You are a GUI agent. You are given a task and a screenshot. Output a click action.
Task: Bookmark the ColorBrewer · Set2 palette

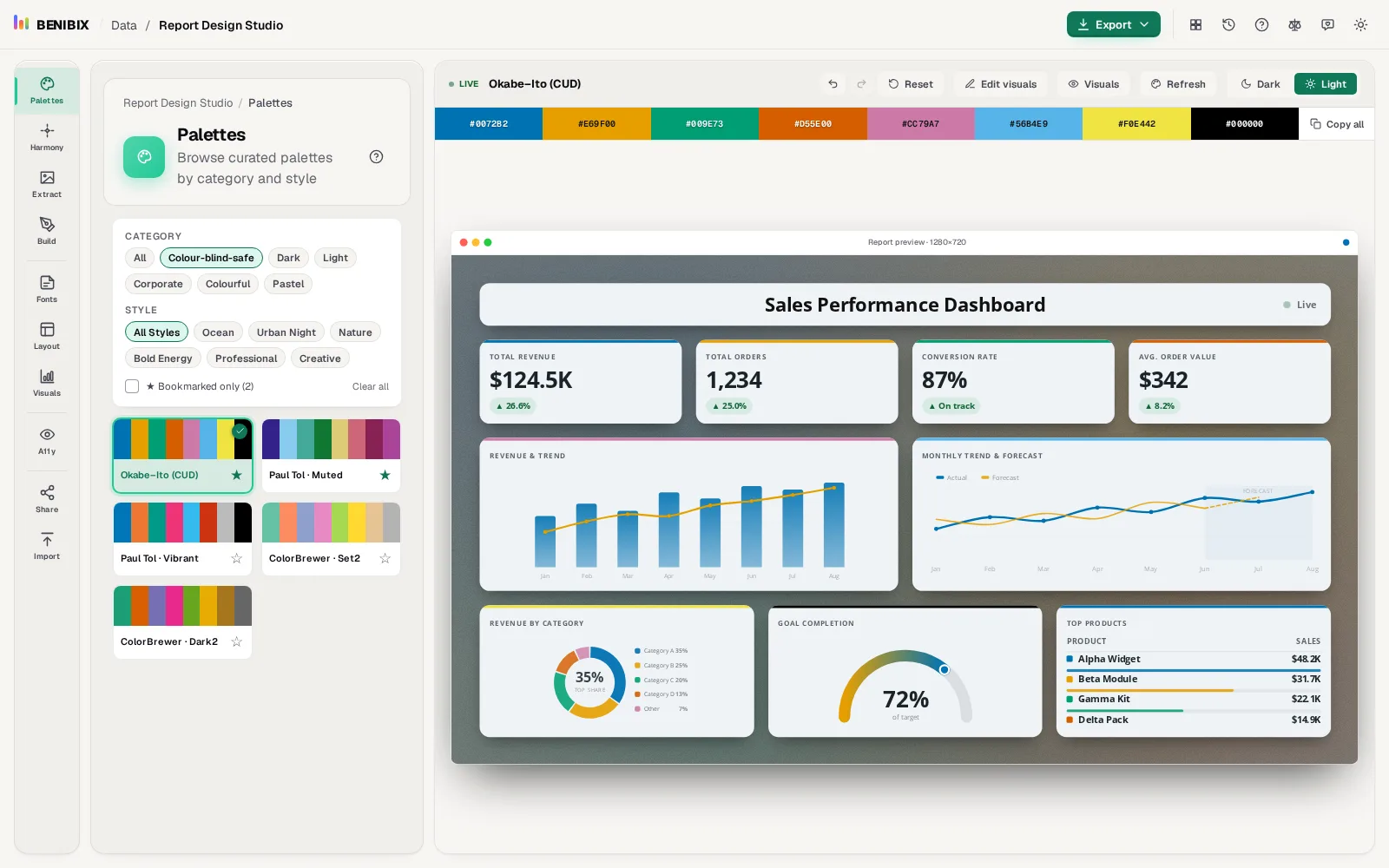385,558
